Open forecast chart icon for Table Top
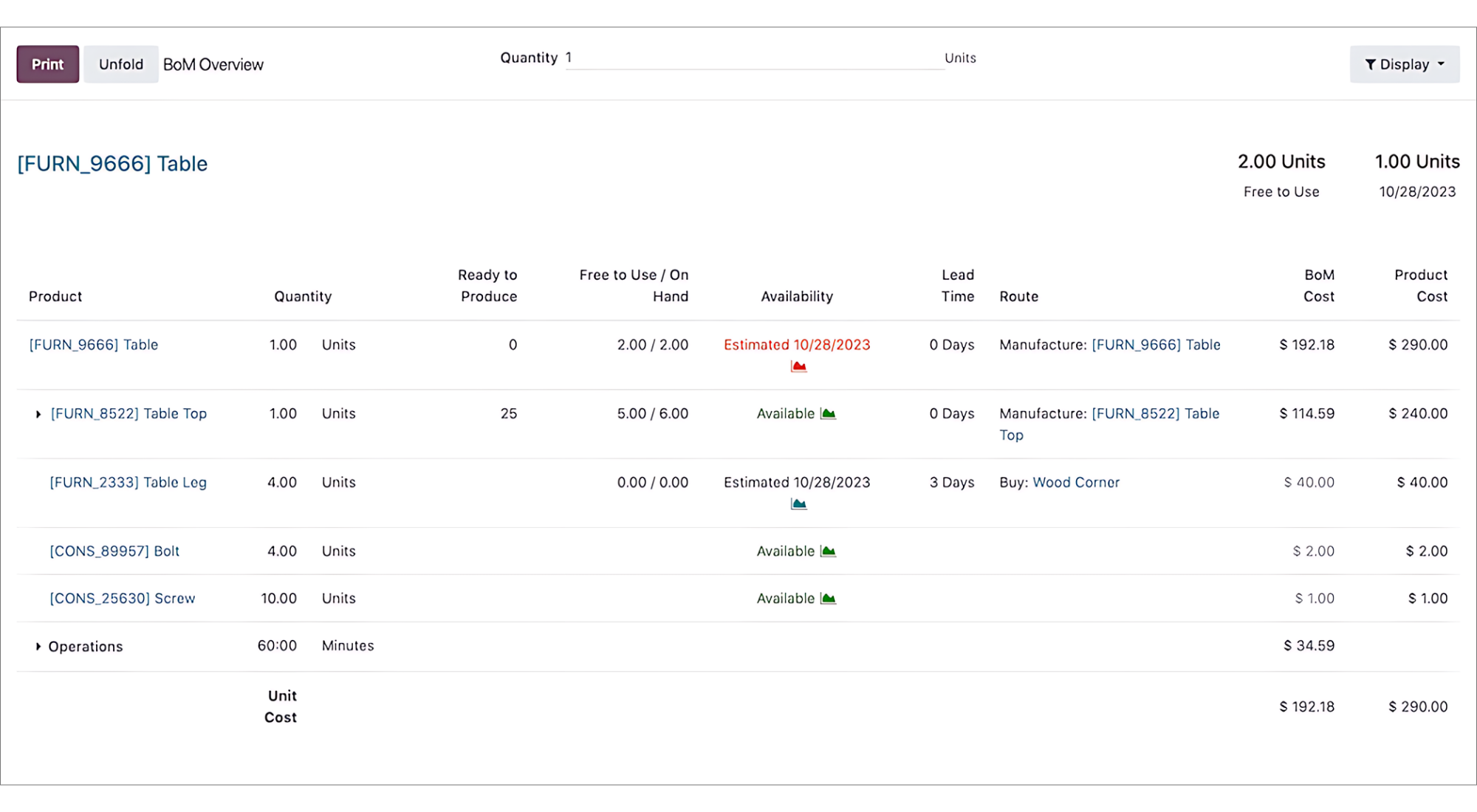This screenshot has height=812, width=1477. click(x=828, y=413)
